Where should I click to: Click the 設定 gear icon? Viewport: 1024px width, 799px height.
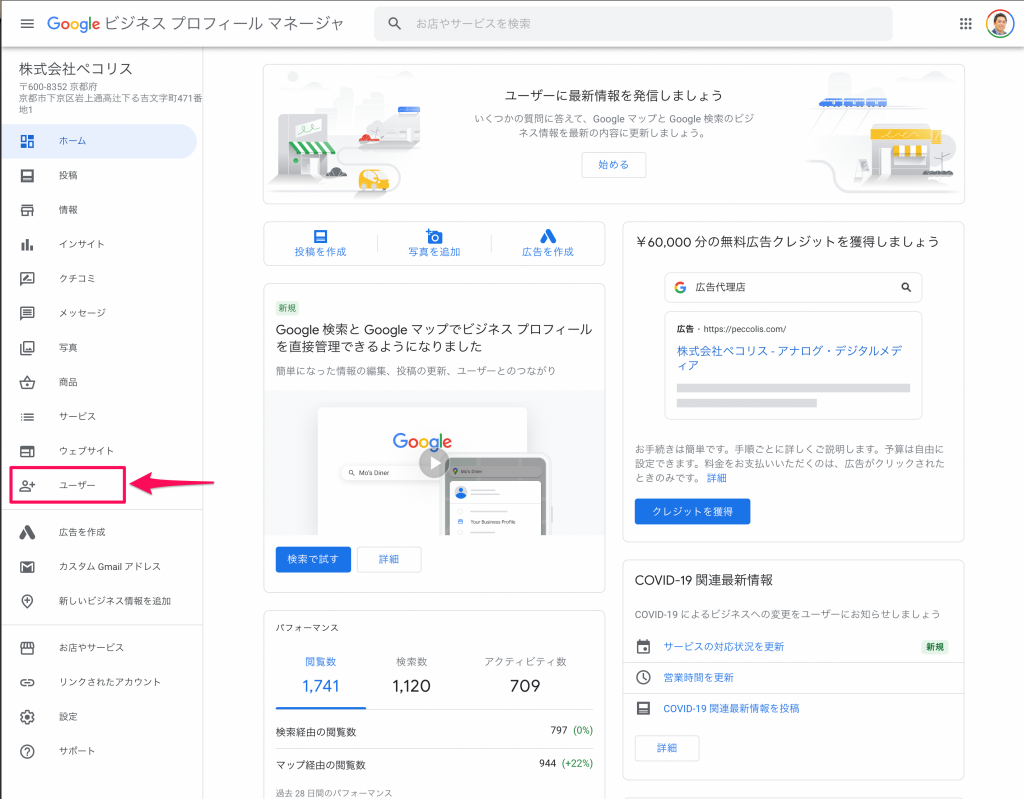point(27,717)
